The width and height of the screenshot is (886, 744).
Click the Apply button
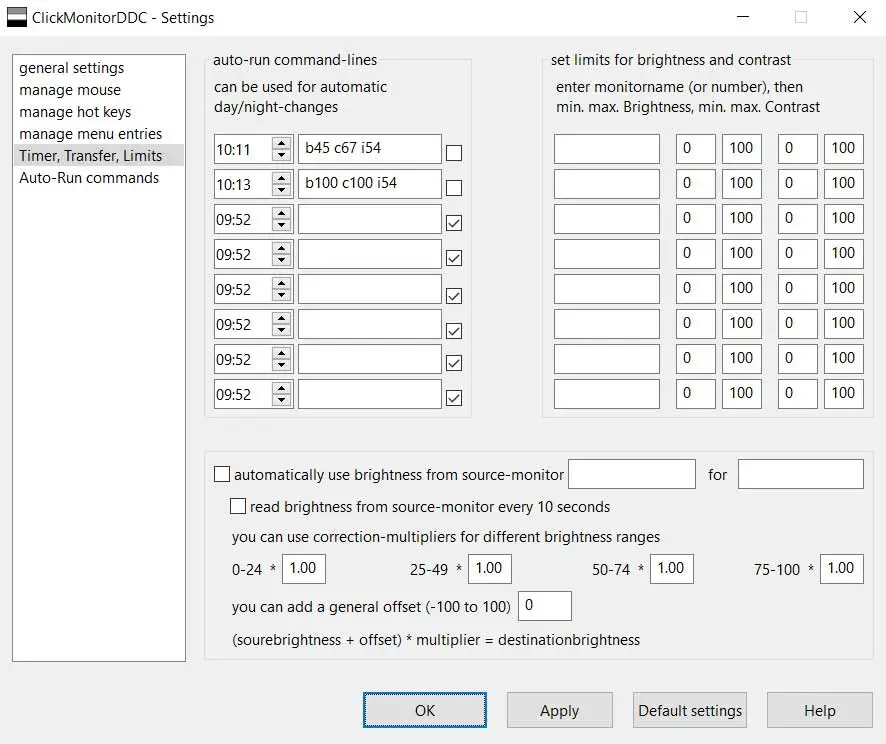coord(559,711)
